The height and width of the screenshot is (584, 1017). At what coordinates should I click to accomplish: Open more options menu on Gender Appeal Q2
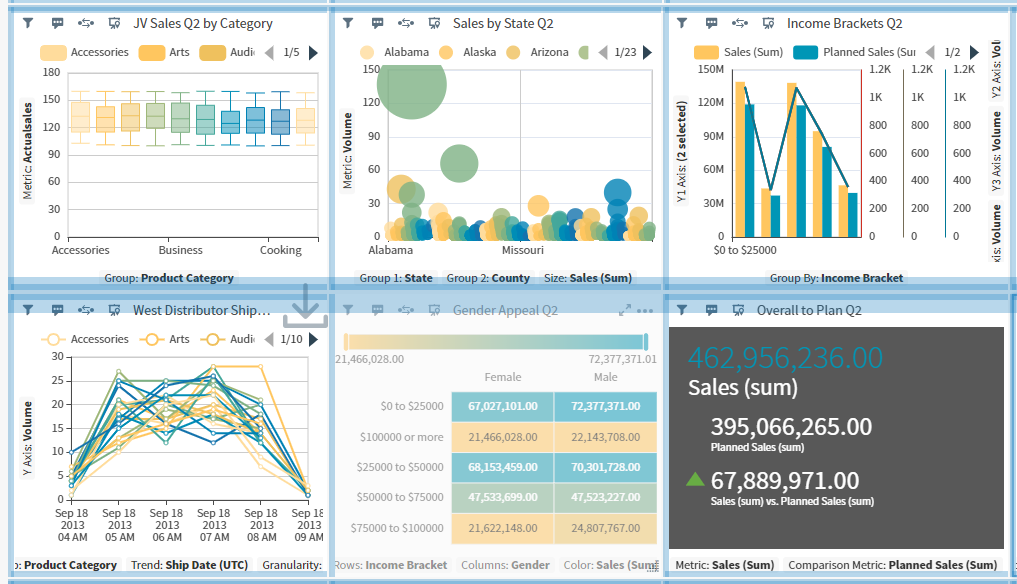[x=645, y=311]
